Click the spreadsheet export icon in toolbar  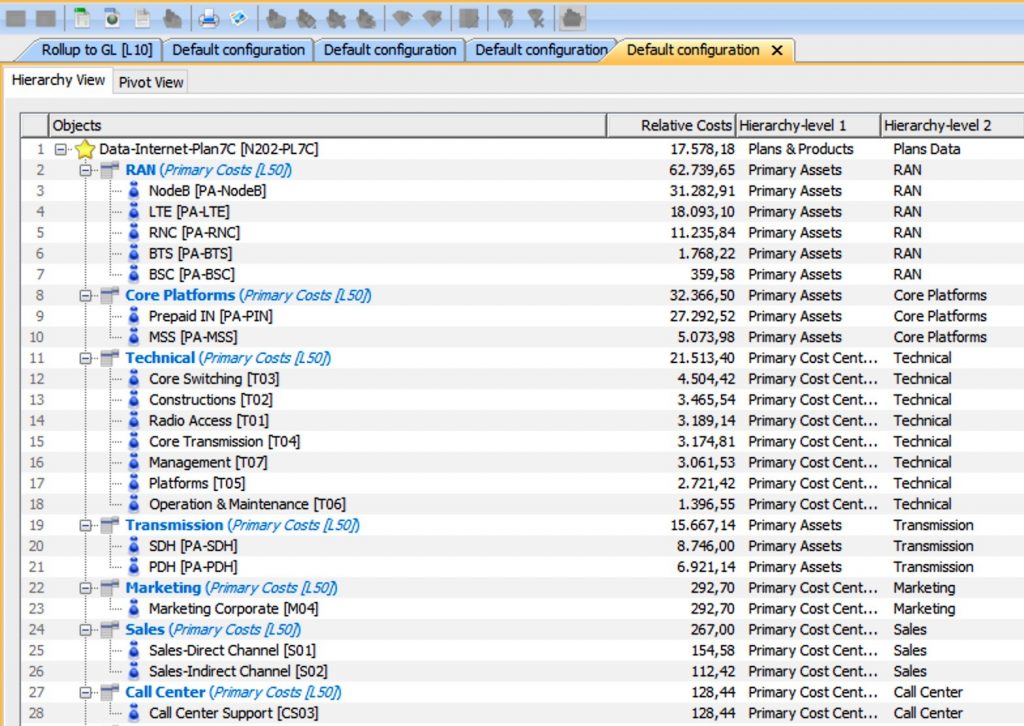point(83,17)
